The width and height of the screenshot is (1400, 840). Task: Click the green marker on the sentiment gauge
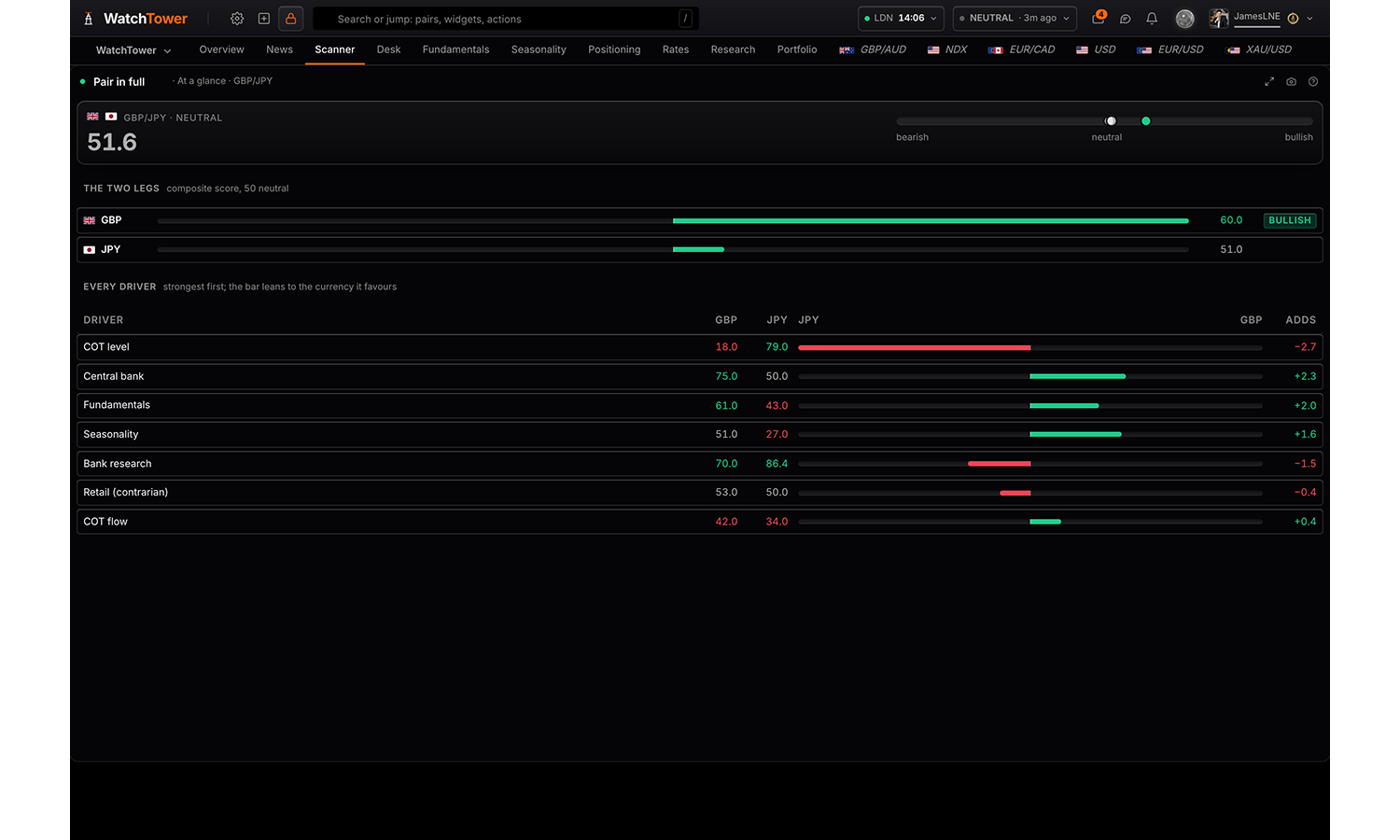(x=1146, y=121)
